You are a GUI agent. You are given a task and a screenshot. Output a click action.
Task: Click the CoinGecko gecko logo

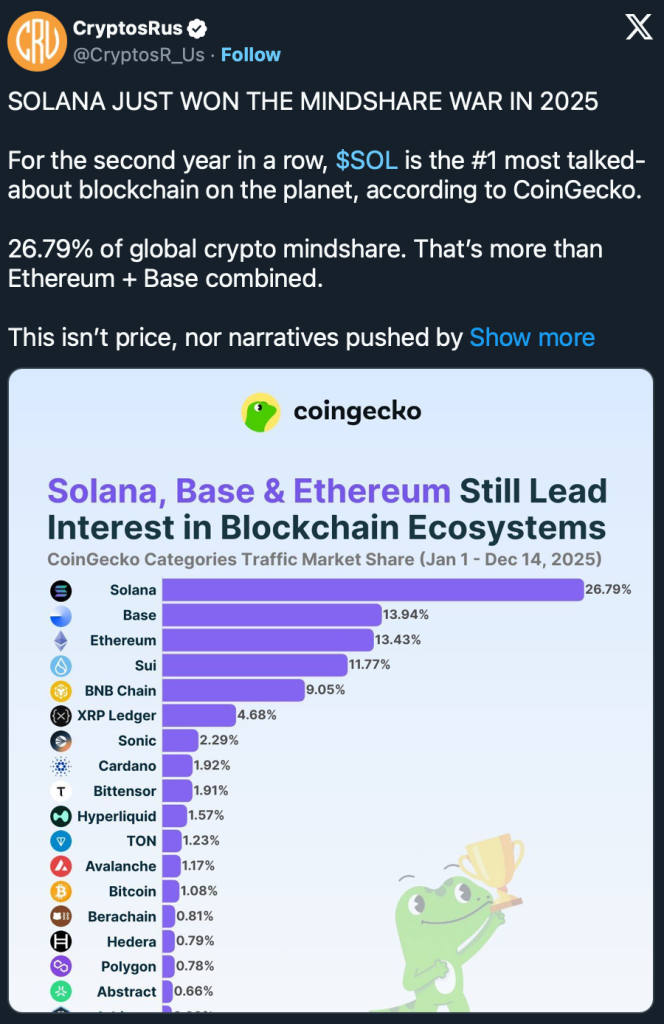[261, 412]
